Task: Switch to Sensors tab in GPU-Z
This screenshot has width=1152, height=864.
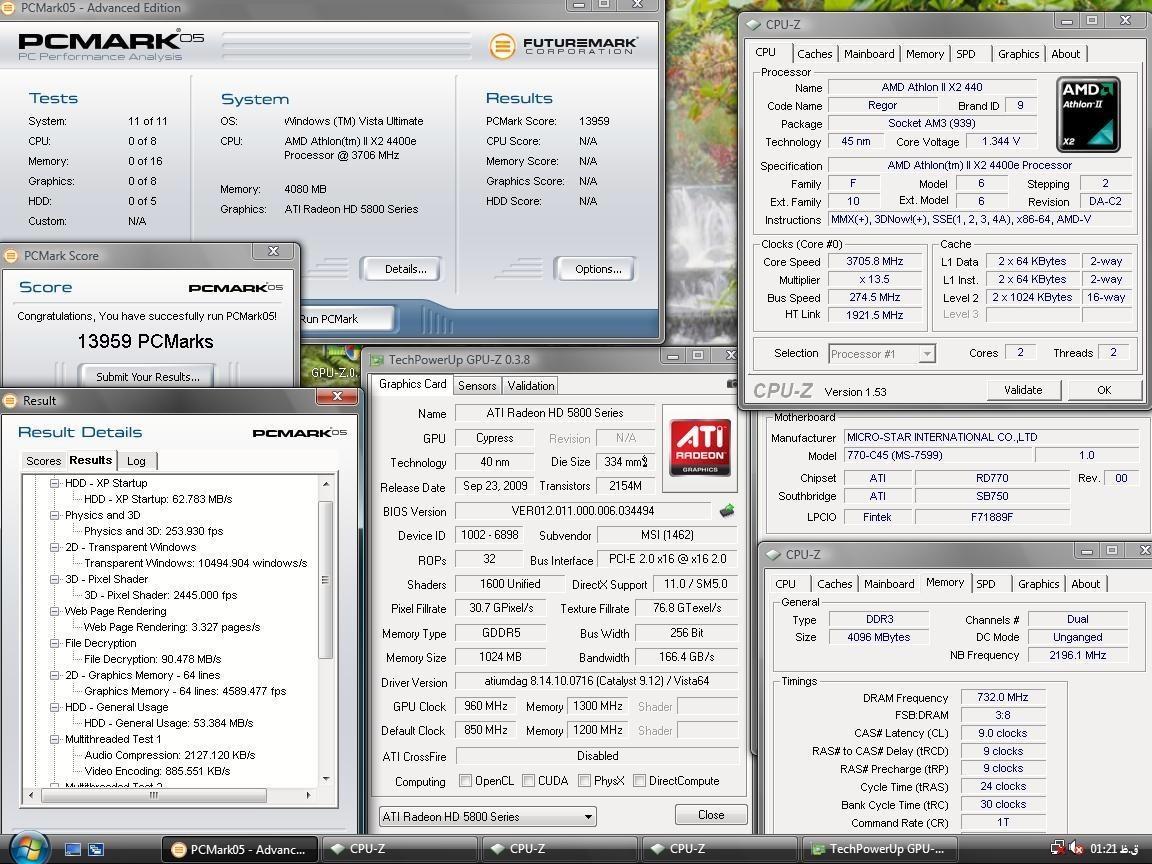Action: point(477,386)
